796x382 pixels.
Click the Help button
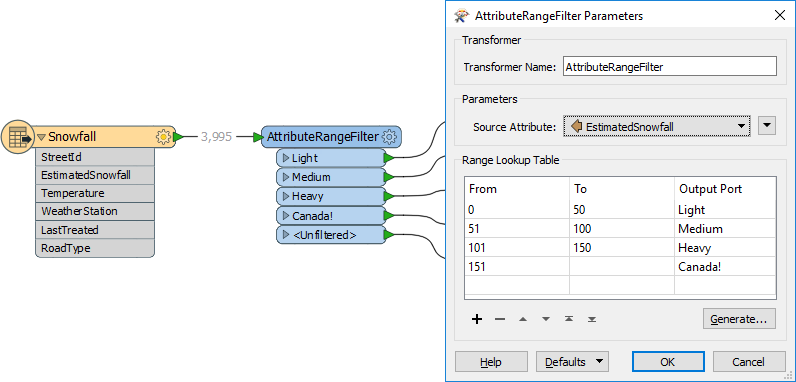(491, 362)
